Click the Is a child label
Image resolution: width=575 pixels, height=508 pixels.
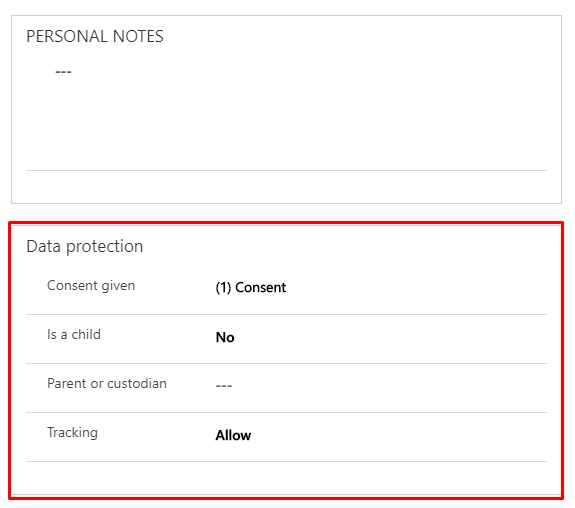(74, 335)
